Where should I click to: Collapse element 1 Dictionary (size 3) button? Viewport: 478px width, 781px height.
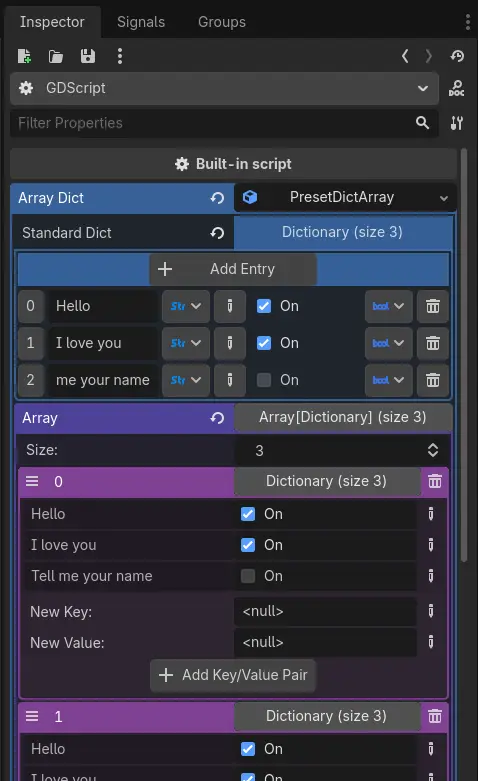point(327,716)
